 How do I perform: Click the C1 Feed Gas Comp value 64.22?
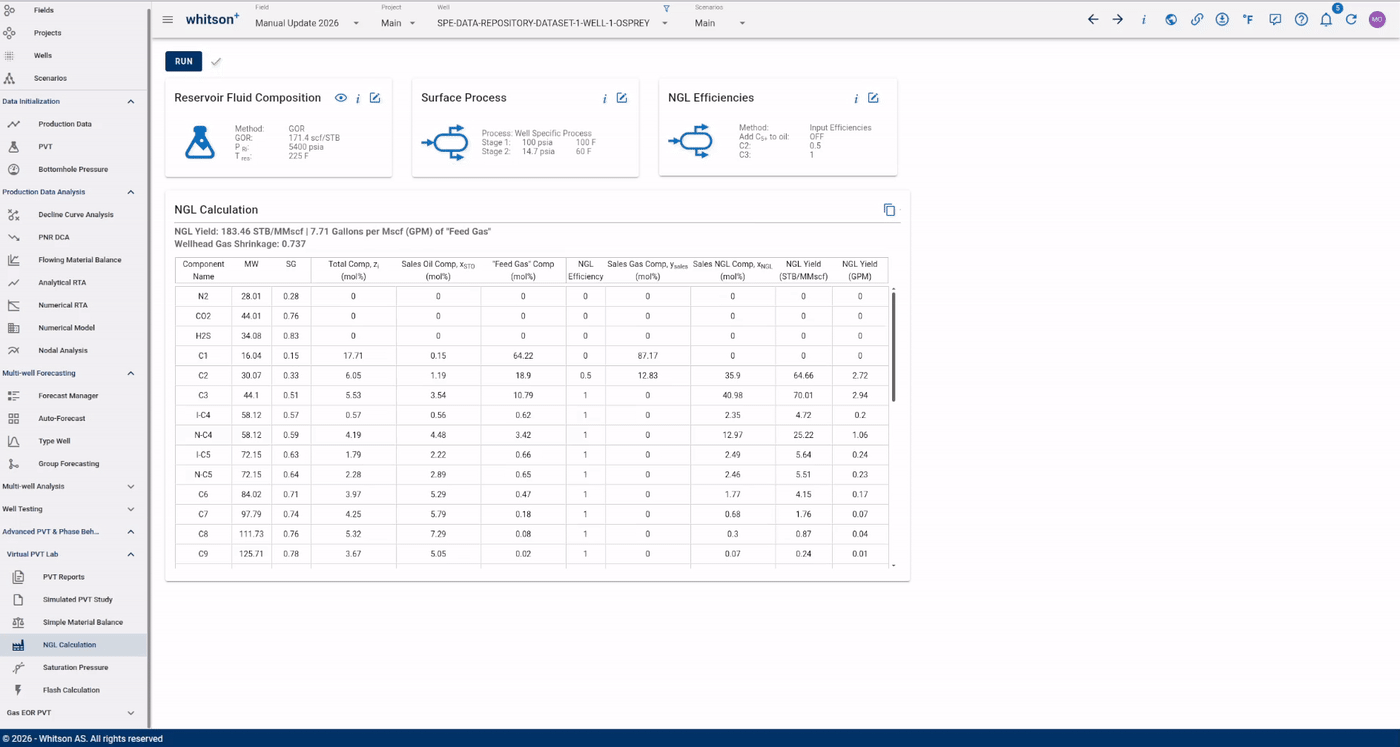[523, 356]
